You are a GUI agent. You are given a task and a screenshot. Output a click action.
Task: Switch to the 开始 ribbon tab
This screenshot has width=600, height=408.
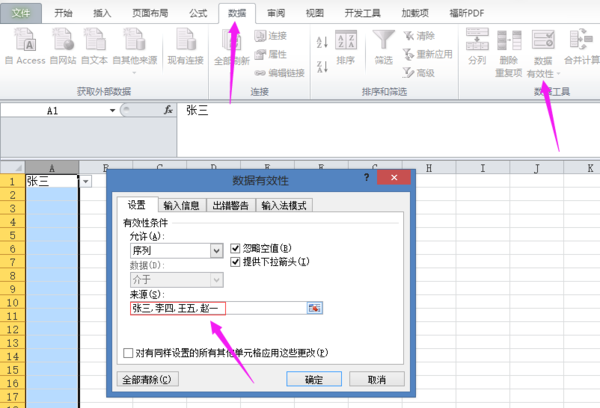point(63,13)
